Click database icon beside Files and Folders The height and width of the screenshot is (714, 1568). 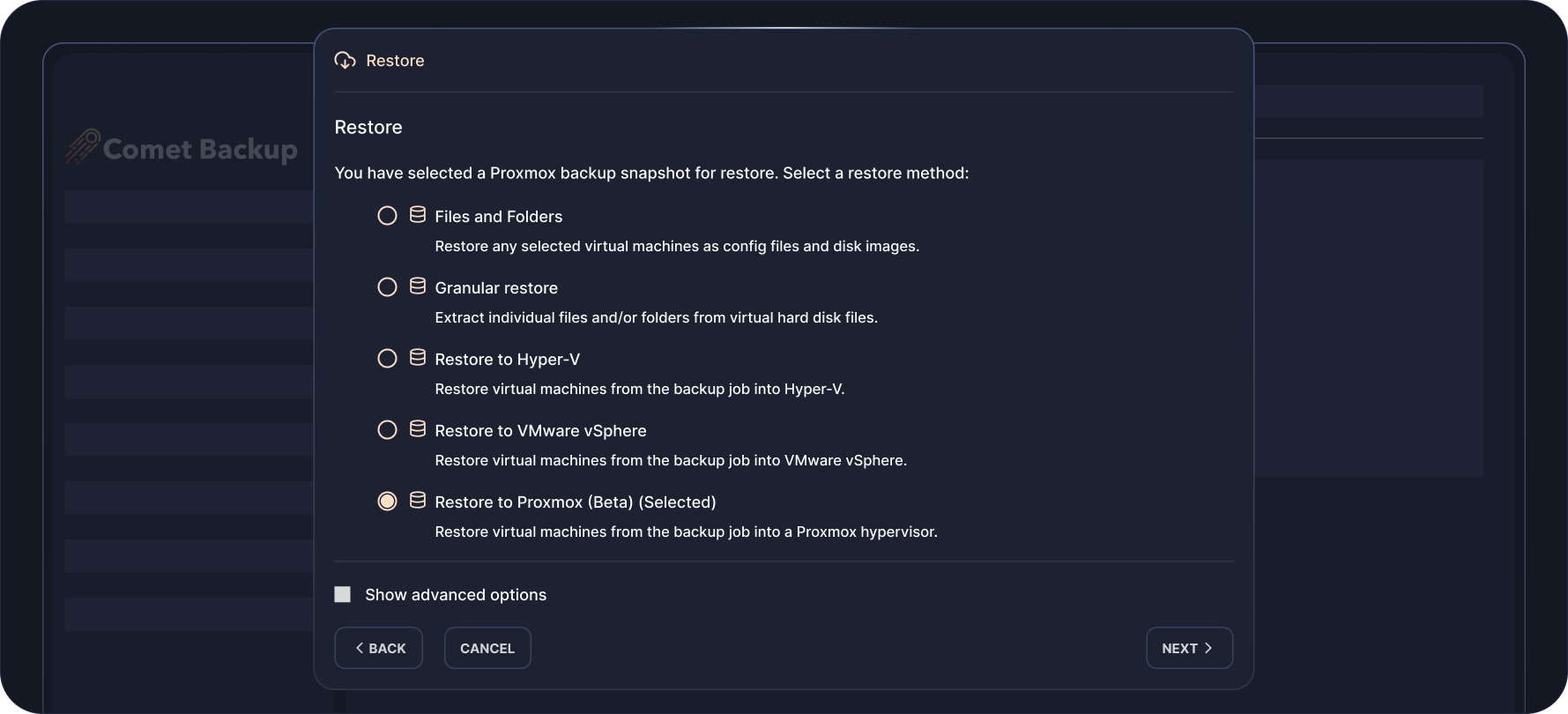pyautogui.click(x=418, y=215)
